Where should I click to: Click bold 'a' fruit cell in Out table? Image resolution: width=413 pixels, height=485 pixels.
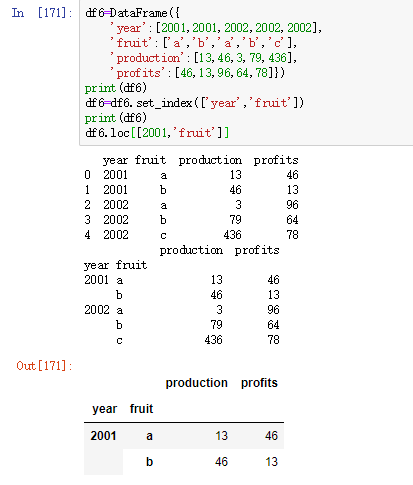point(149,436)
